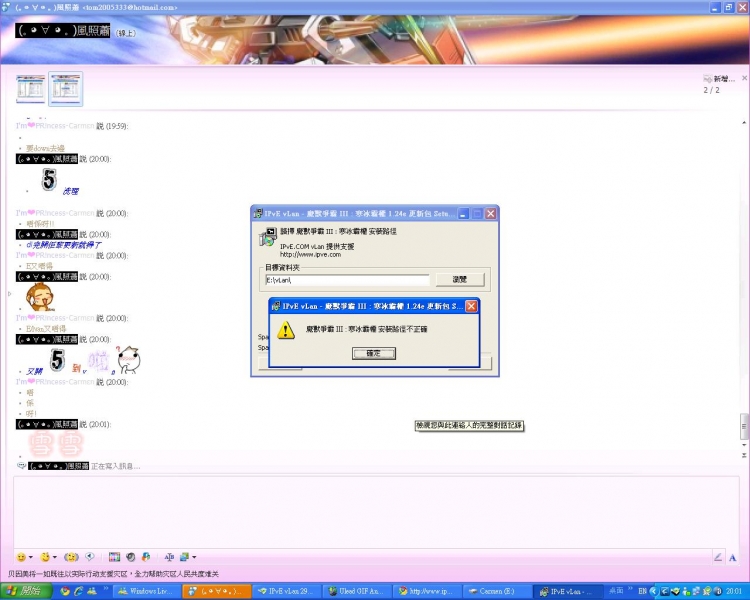Open the Windows 開始 Start menu

[25, 591]
